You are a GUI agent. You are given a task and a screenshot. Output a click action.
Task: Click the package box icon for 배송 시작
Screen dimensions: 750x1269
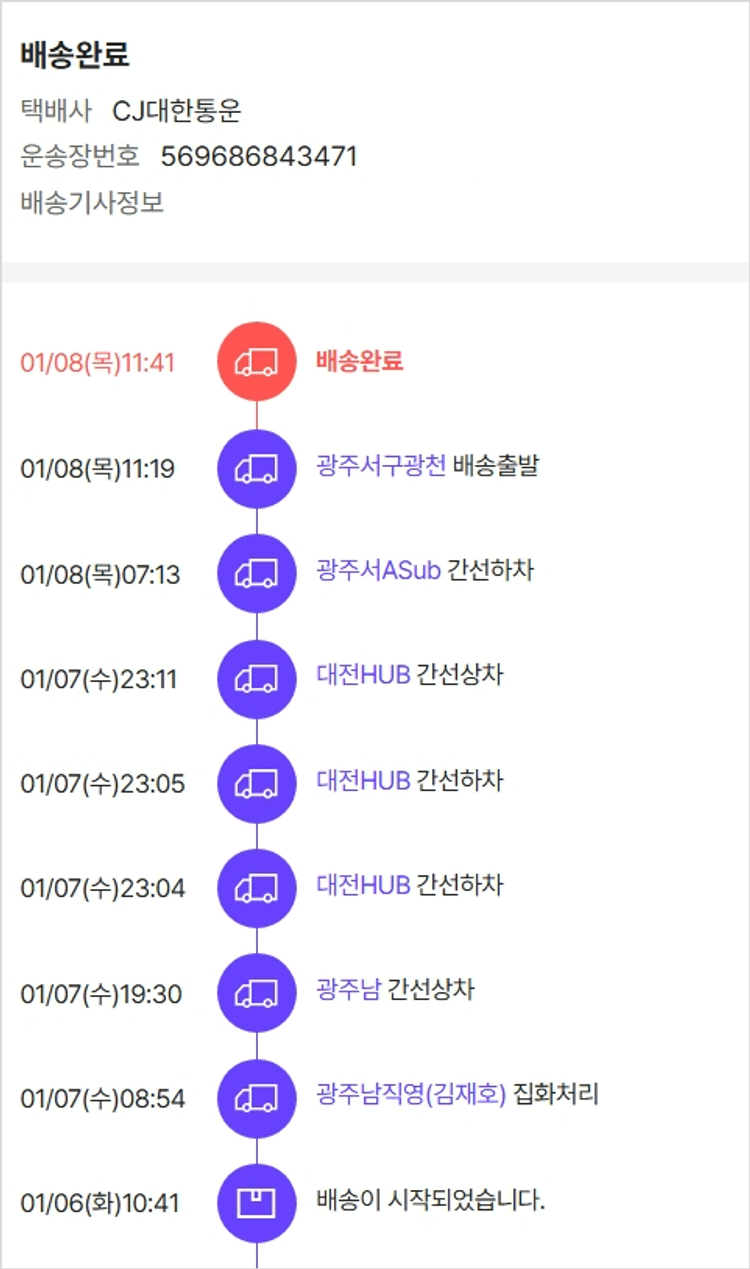256,1202
